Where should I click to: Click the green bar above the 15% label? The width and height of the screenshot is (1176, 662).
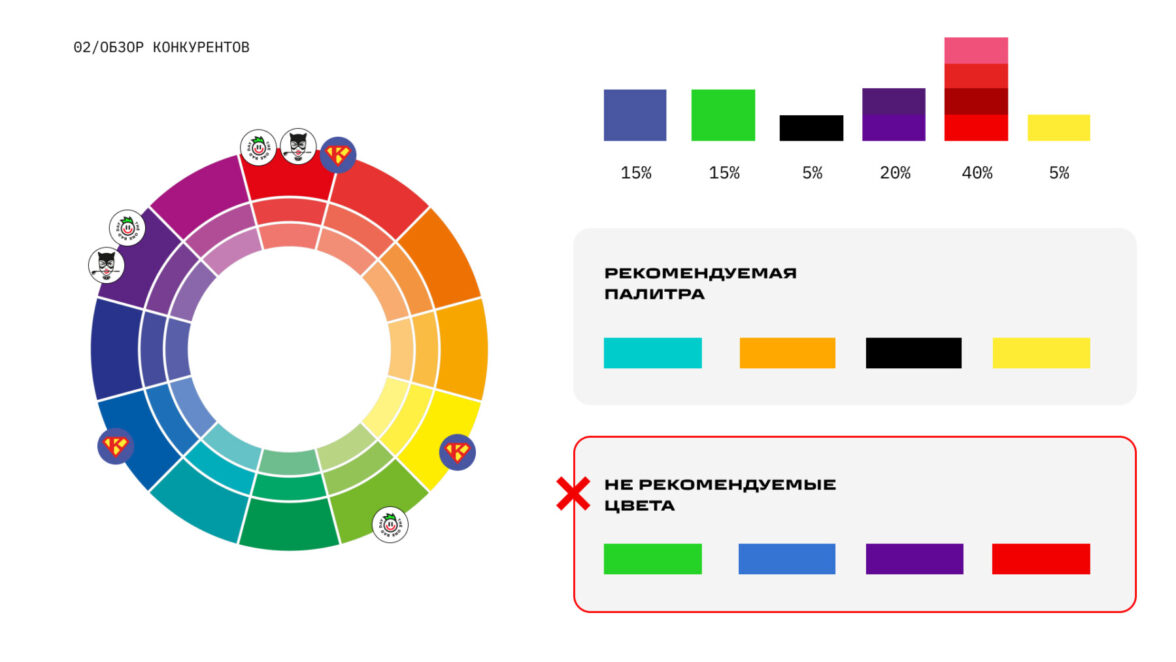(x=723, y=115)
